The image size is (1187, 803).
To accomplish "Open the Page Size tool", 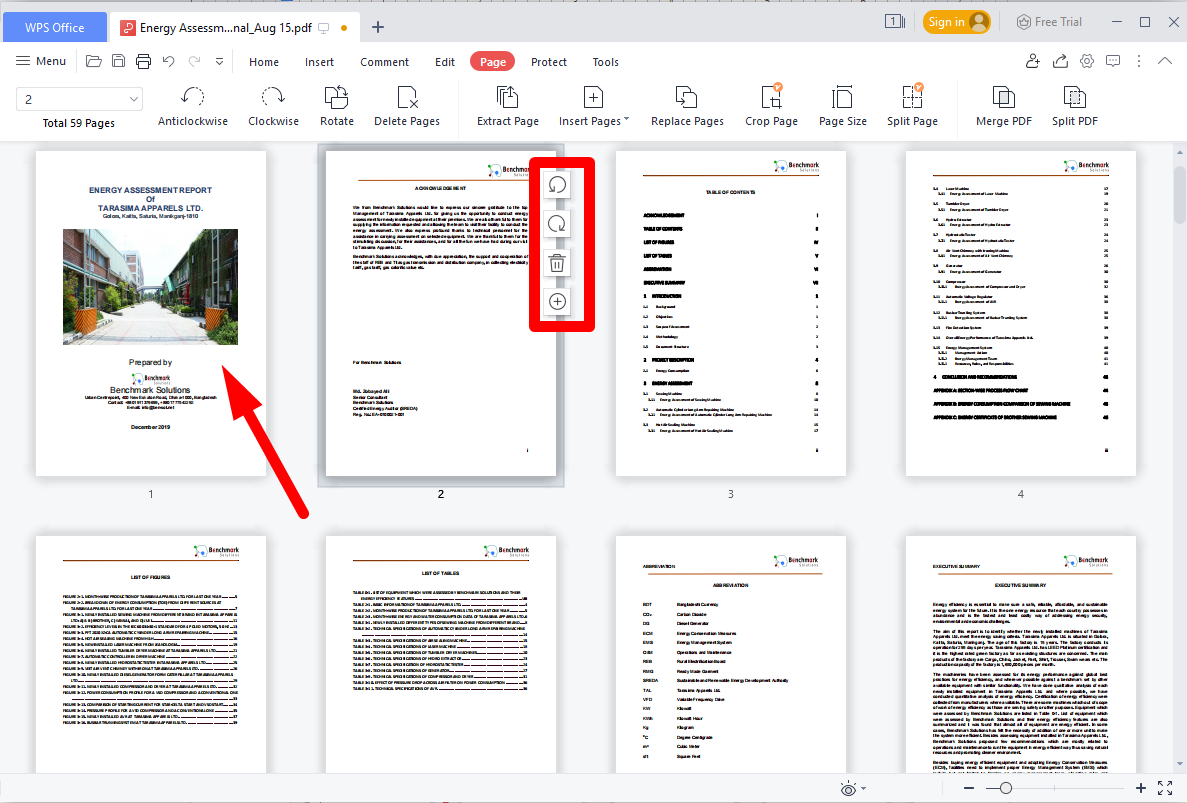I will click(843, 107).
